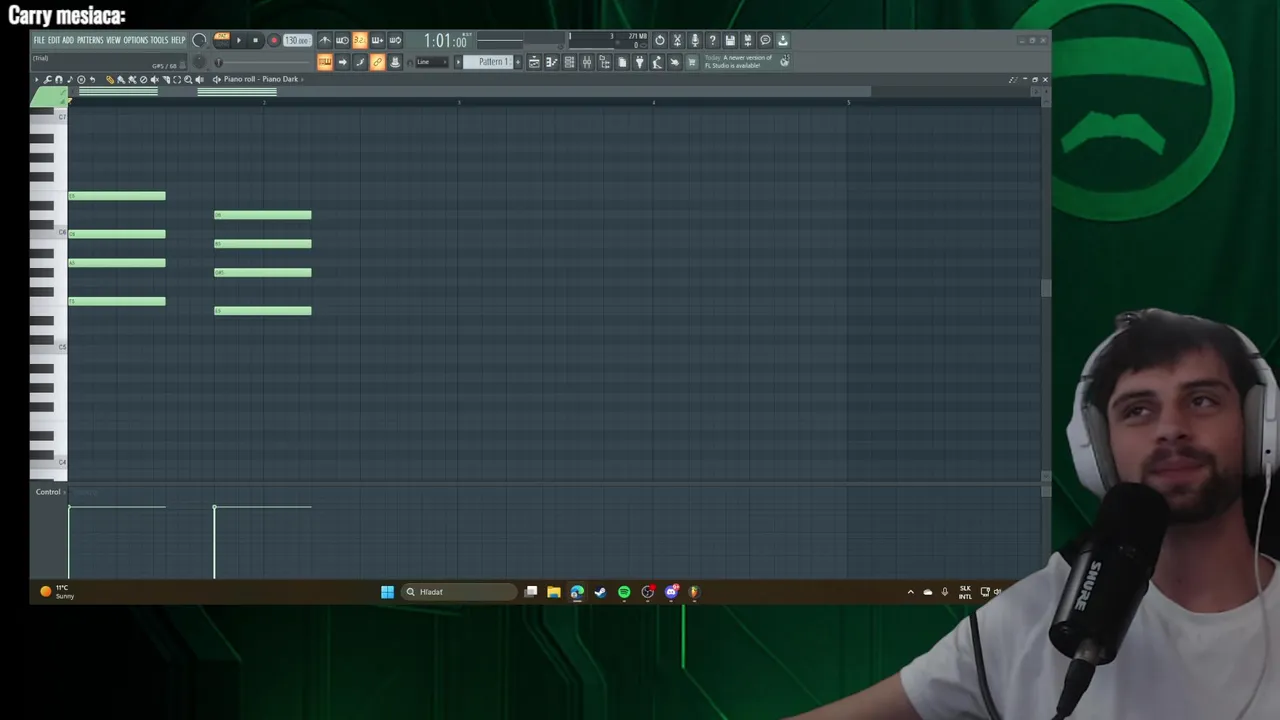Toggle the metronome

coord(325,40)
